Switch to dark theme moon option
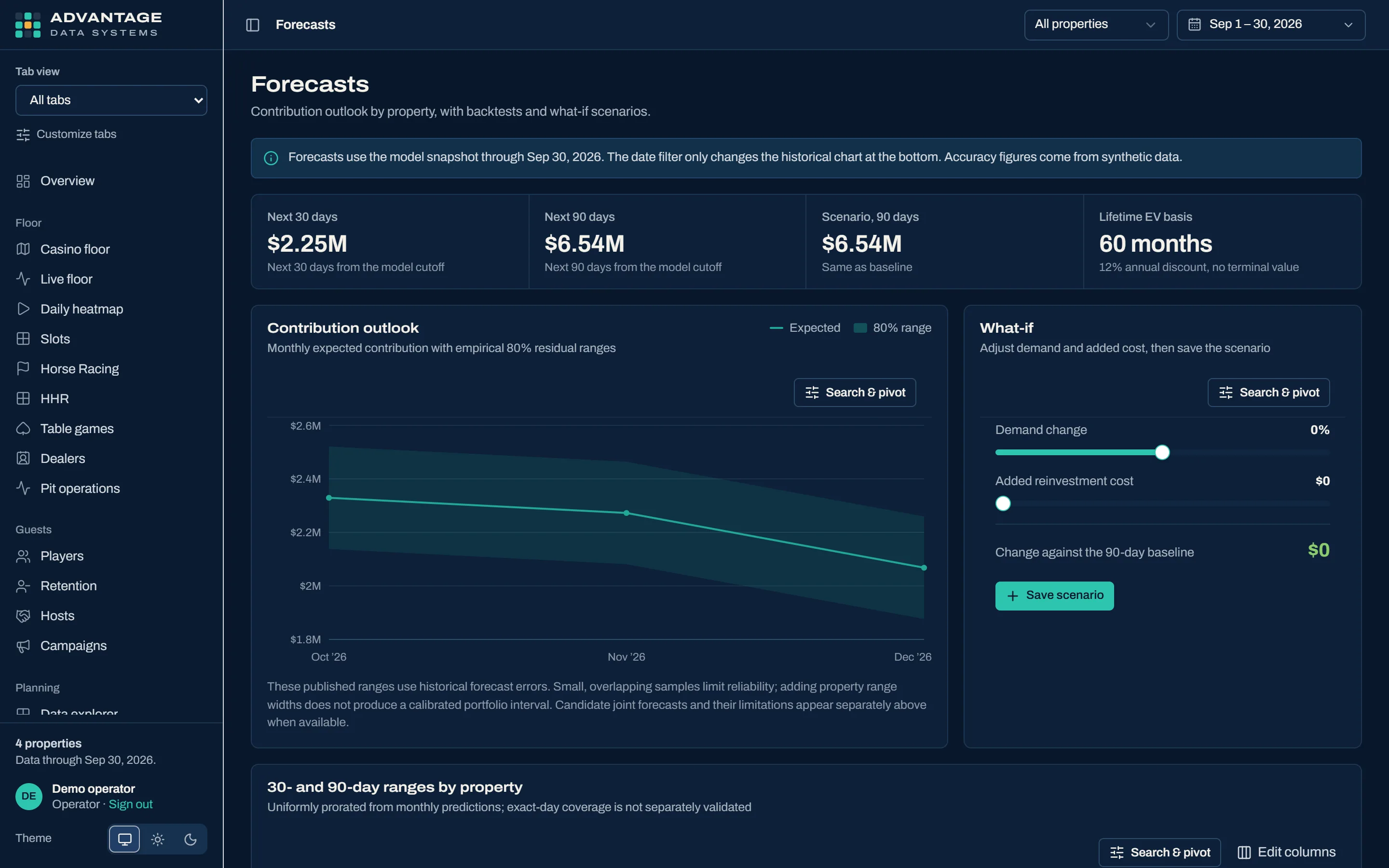The width and height of the screenshot is (1389, 868). 191,839
